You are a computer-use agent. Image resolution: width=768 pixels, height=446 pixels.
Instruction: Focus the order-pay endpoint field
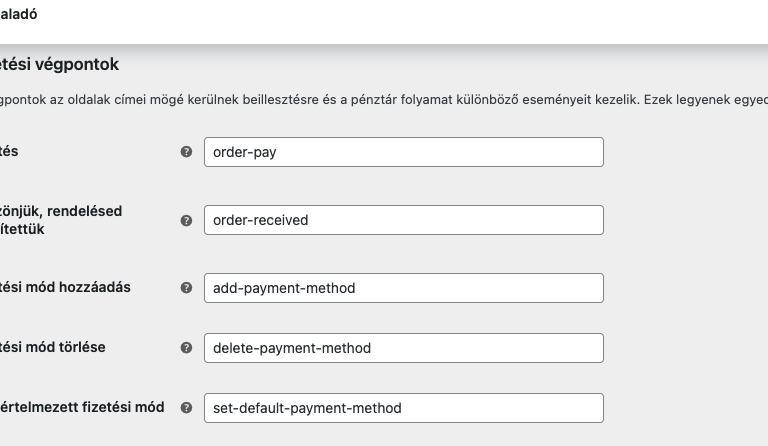pos(404,152)
